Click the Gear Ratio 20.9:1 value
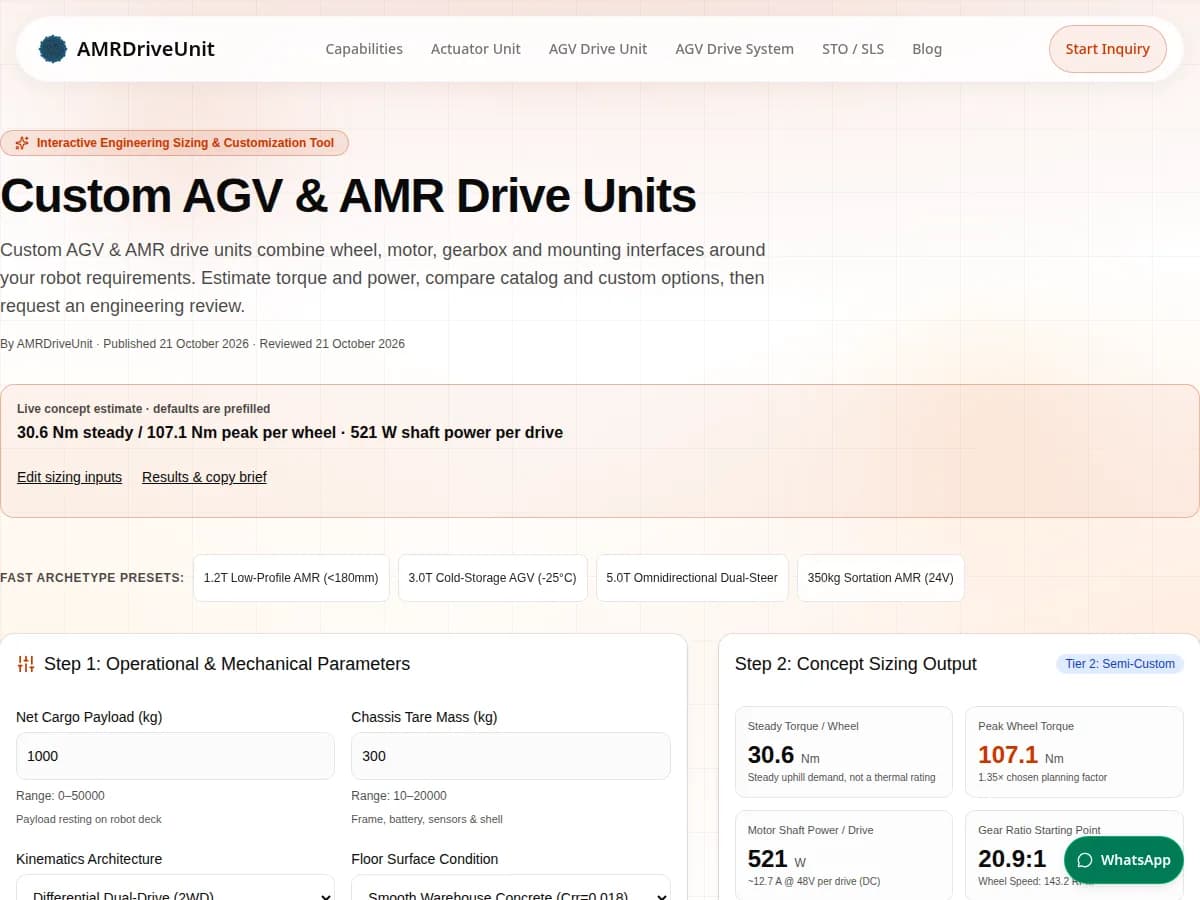Viewport: 1200px width, 900px height. coord(1012,858)
